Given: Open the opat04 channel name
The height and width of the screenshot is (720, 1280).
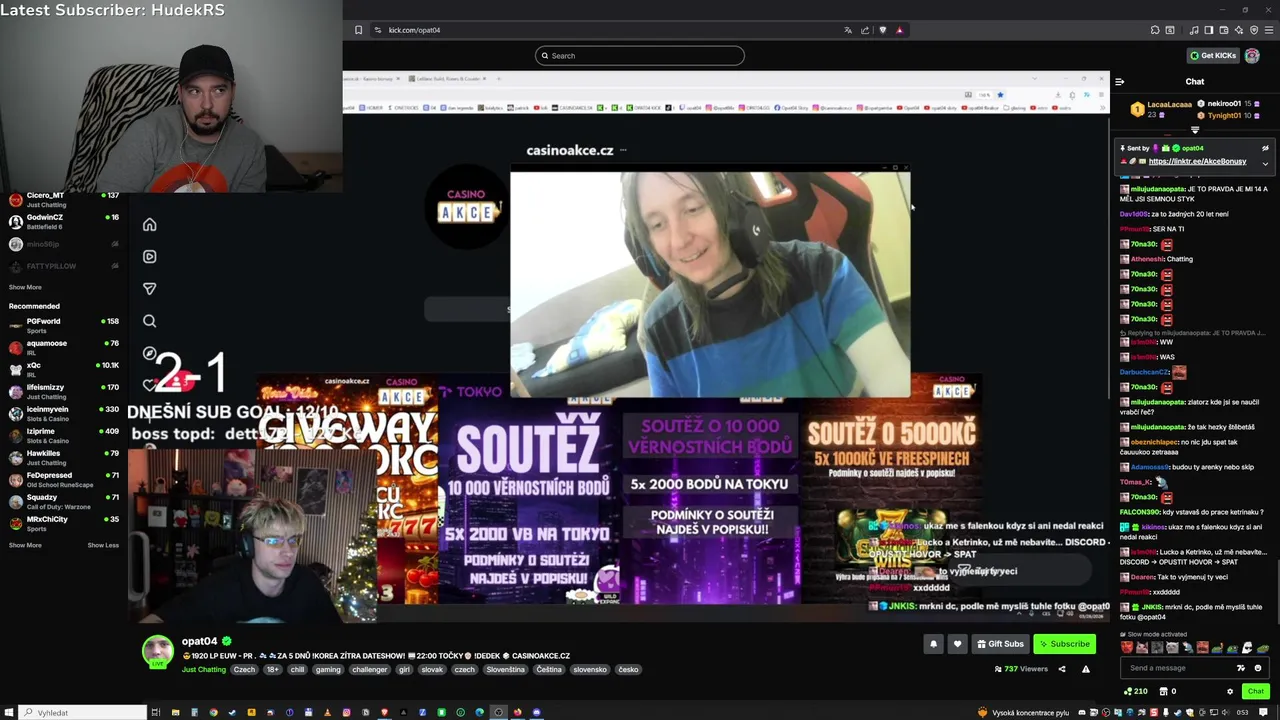Looking at the screenshot, I should click(x=199, y=641).
